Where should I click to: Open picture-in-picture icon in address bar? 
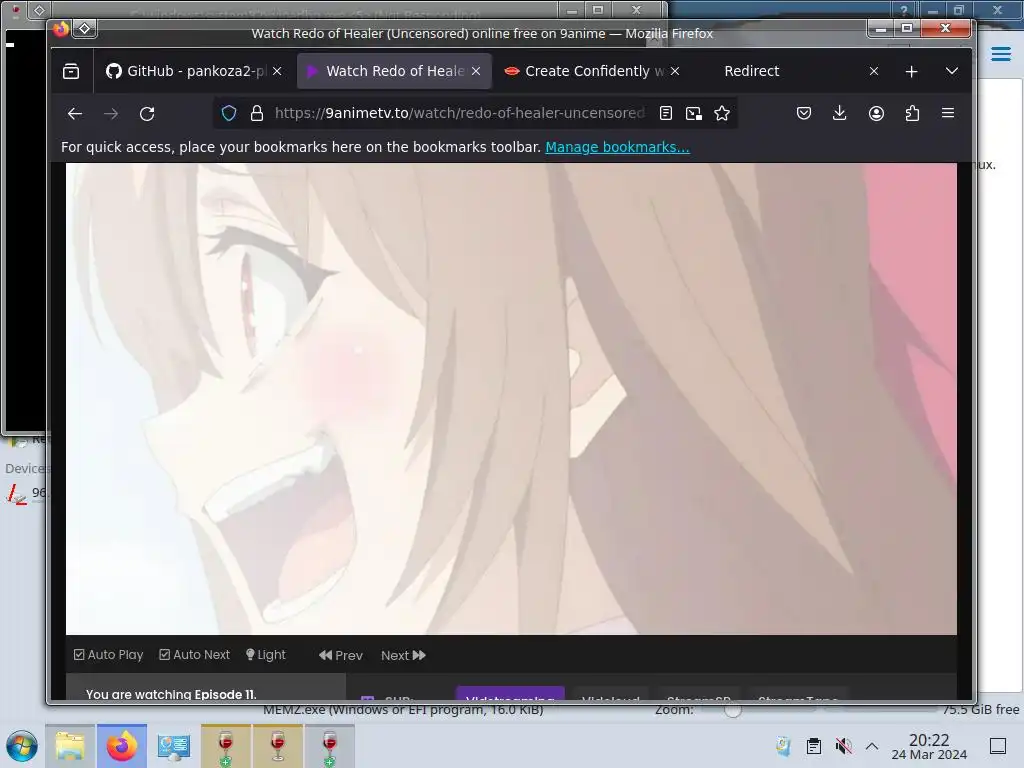(694, 114)
